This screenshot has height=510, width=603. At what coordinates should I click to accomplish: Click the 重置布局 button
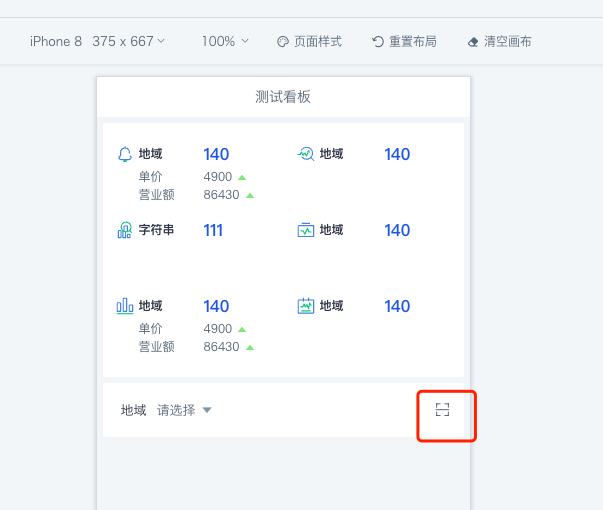404,41
